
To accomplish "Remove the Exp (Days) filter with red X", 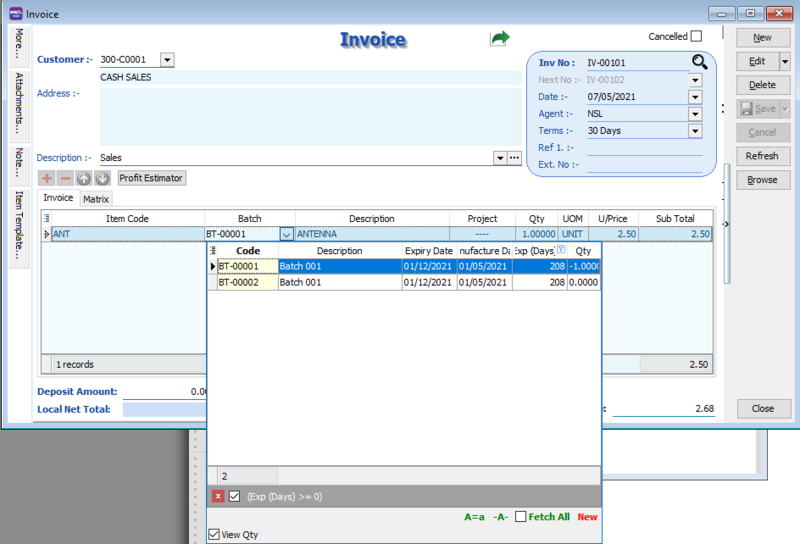I will [218, 496].
